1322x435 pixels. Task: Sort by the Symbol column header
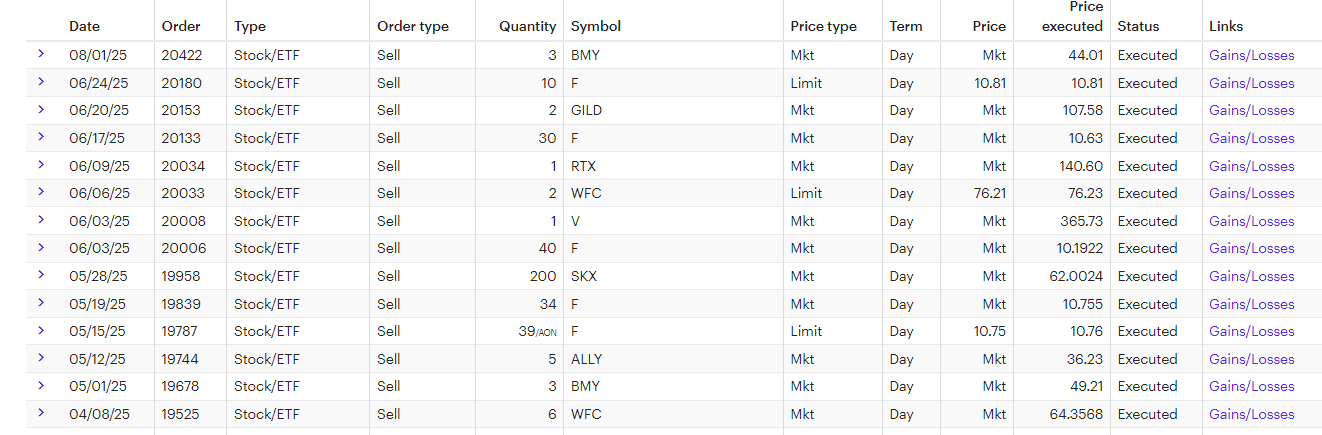pyautogui.click(x=595, y=27)
